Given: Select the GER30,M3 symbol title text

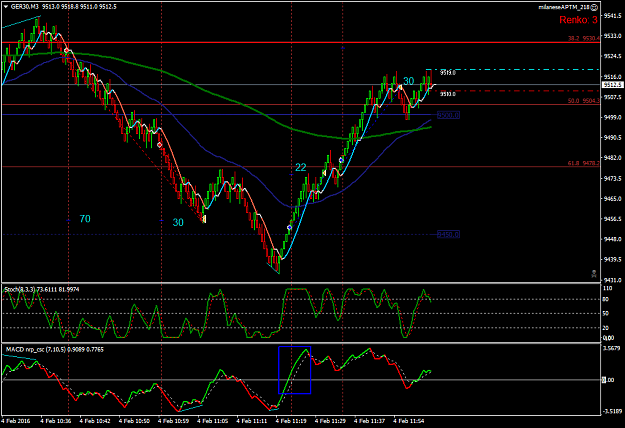Looking at the screenshot, I should [x=25, y=6].
